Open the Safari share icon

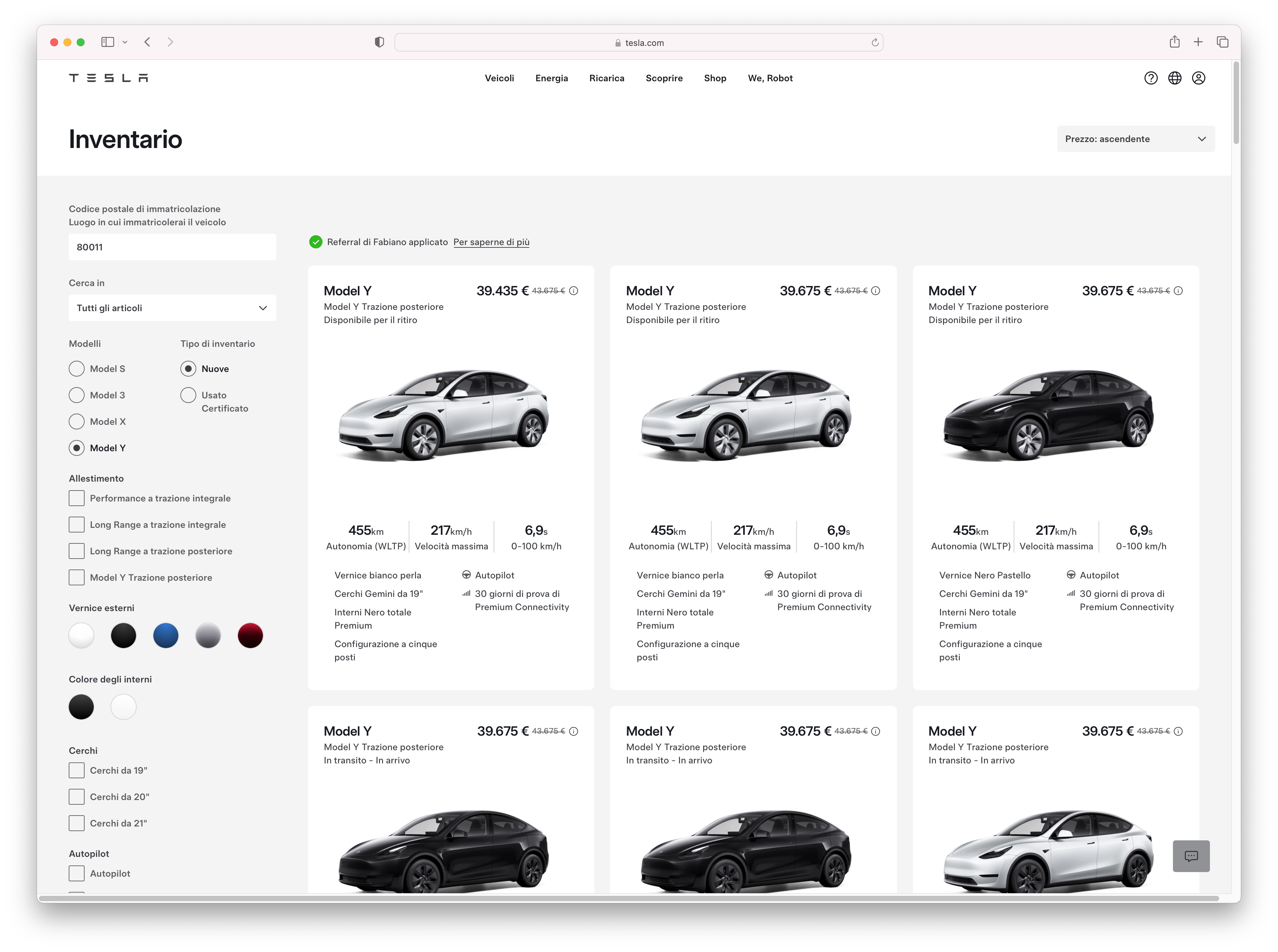pos(1174,42)
